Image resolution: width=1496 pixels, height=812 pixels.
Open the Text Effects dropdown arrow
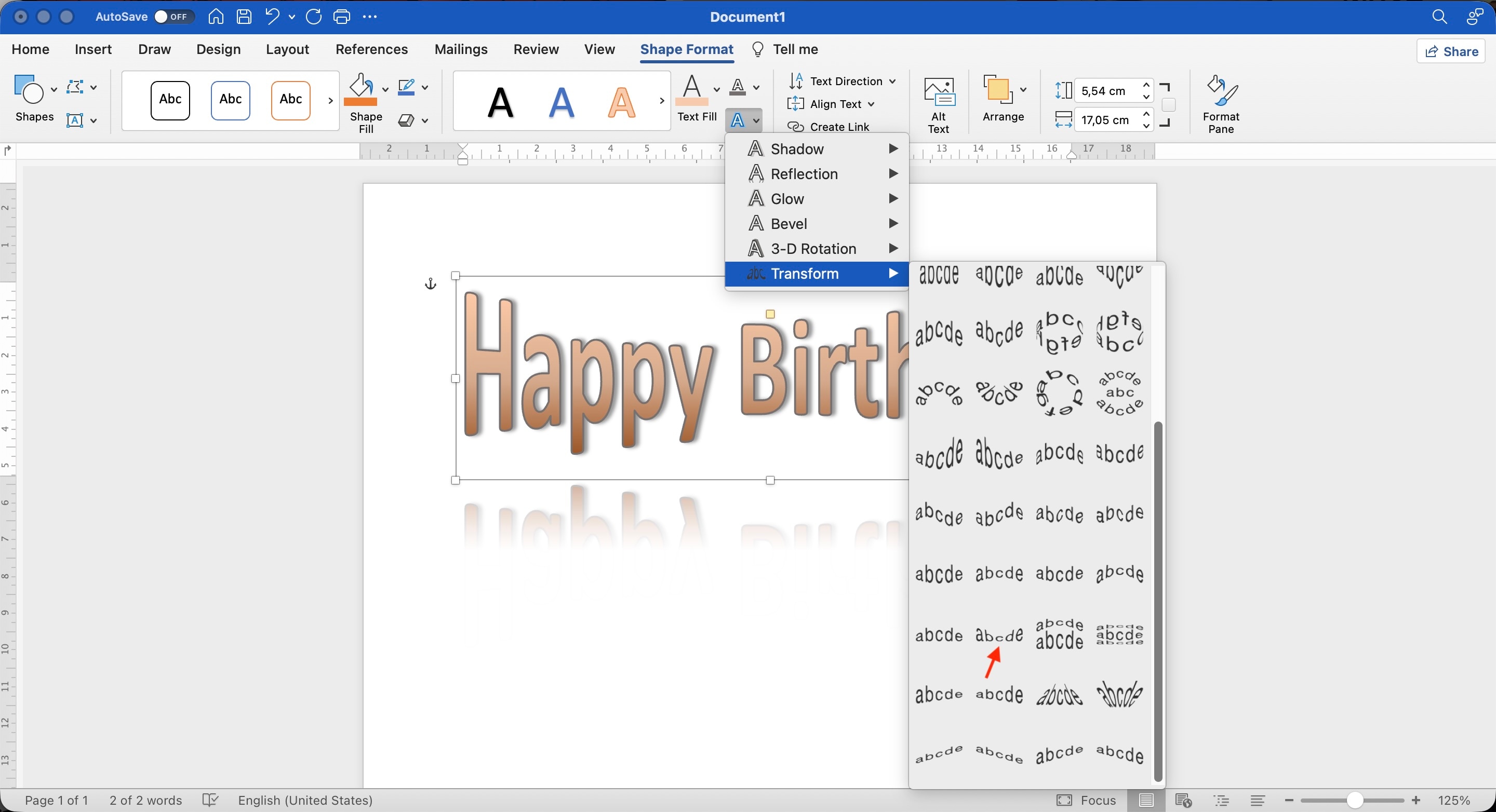pos(756,121)
